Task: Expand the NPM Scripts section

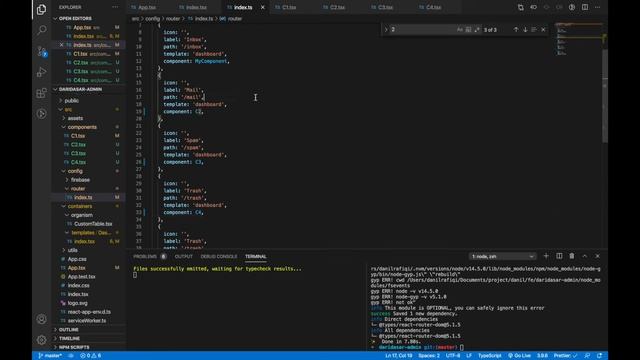Action: click(x=74, y=347)
